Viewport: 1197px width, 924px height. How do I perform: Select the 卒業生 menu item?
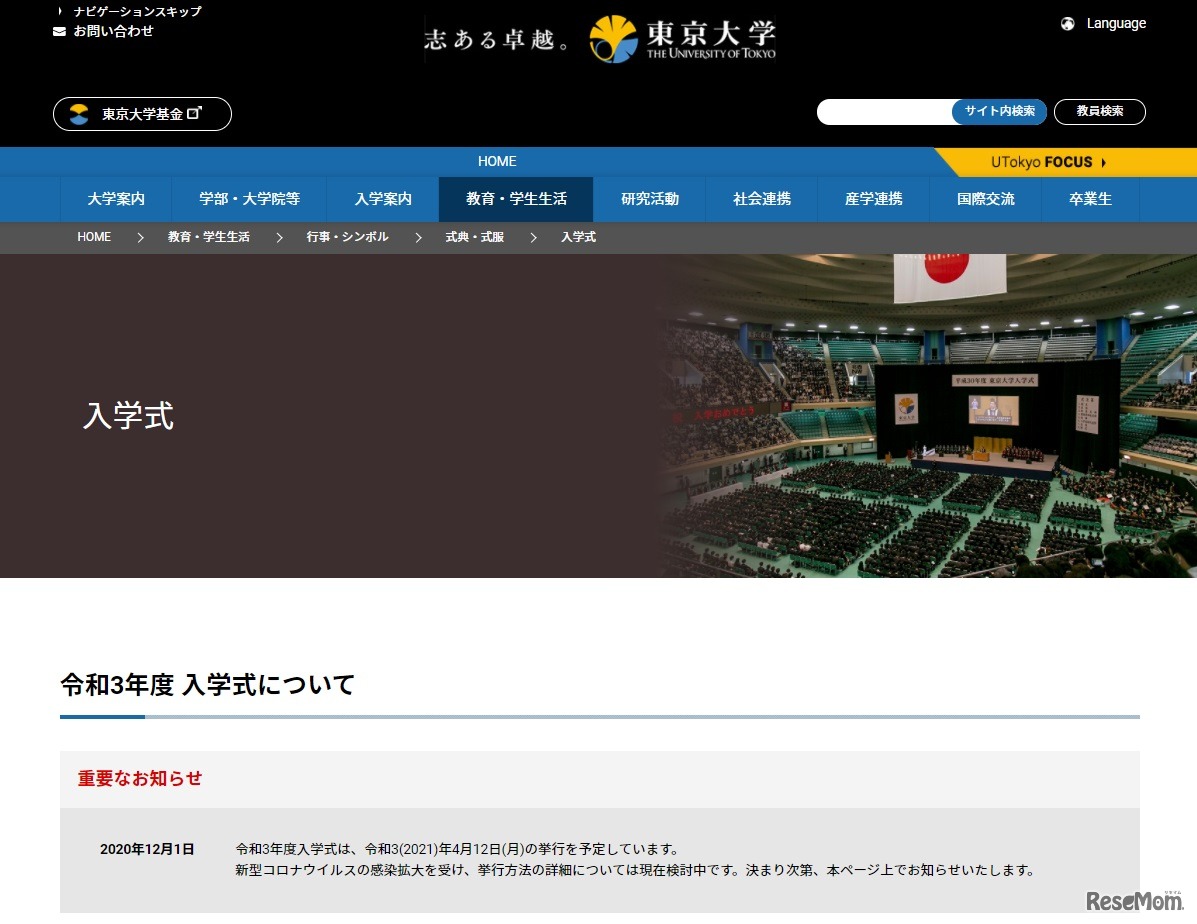1089,199
